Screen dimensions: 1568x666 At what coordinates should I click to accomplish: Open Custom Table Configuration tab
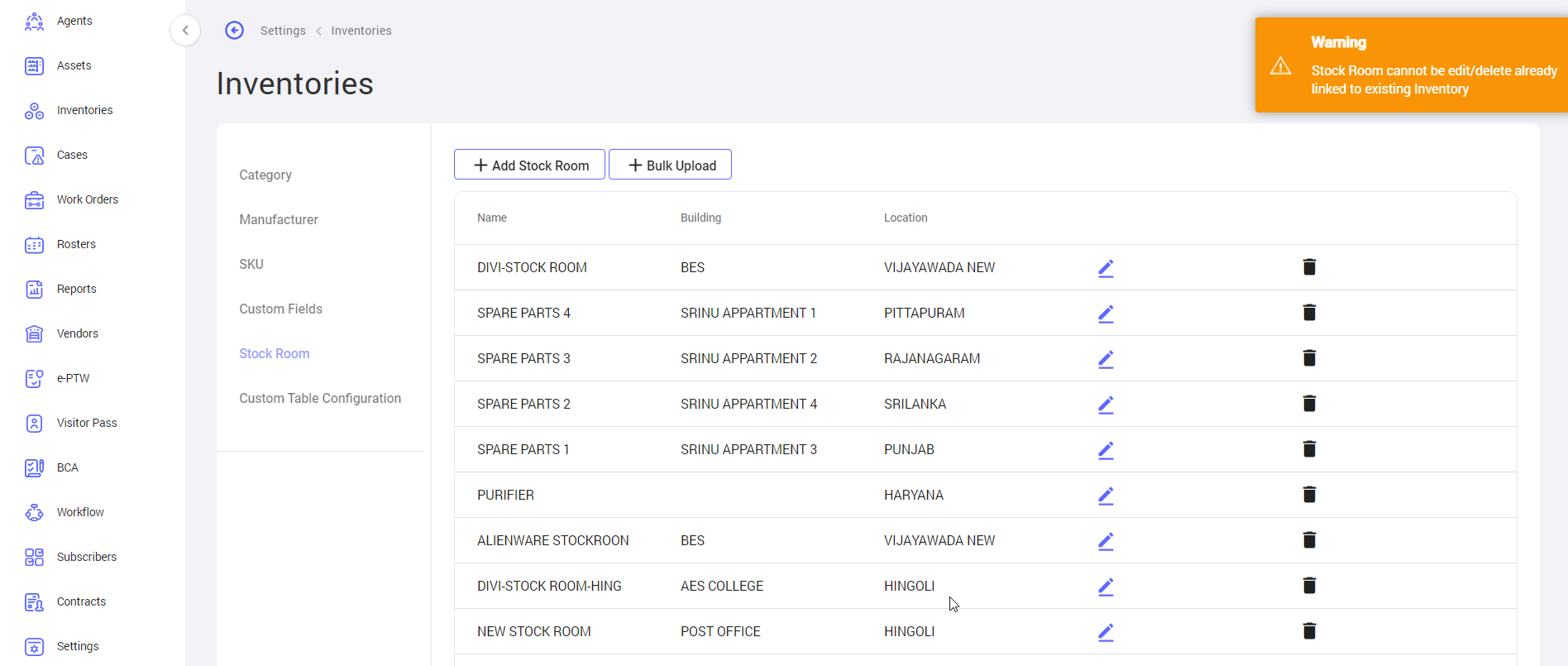coord(320,398)
